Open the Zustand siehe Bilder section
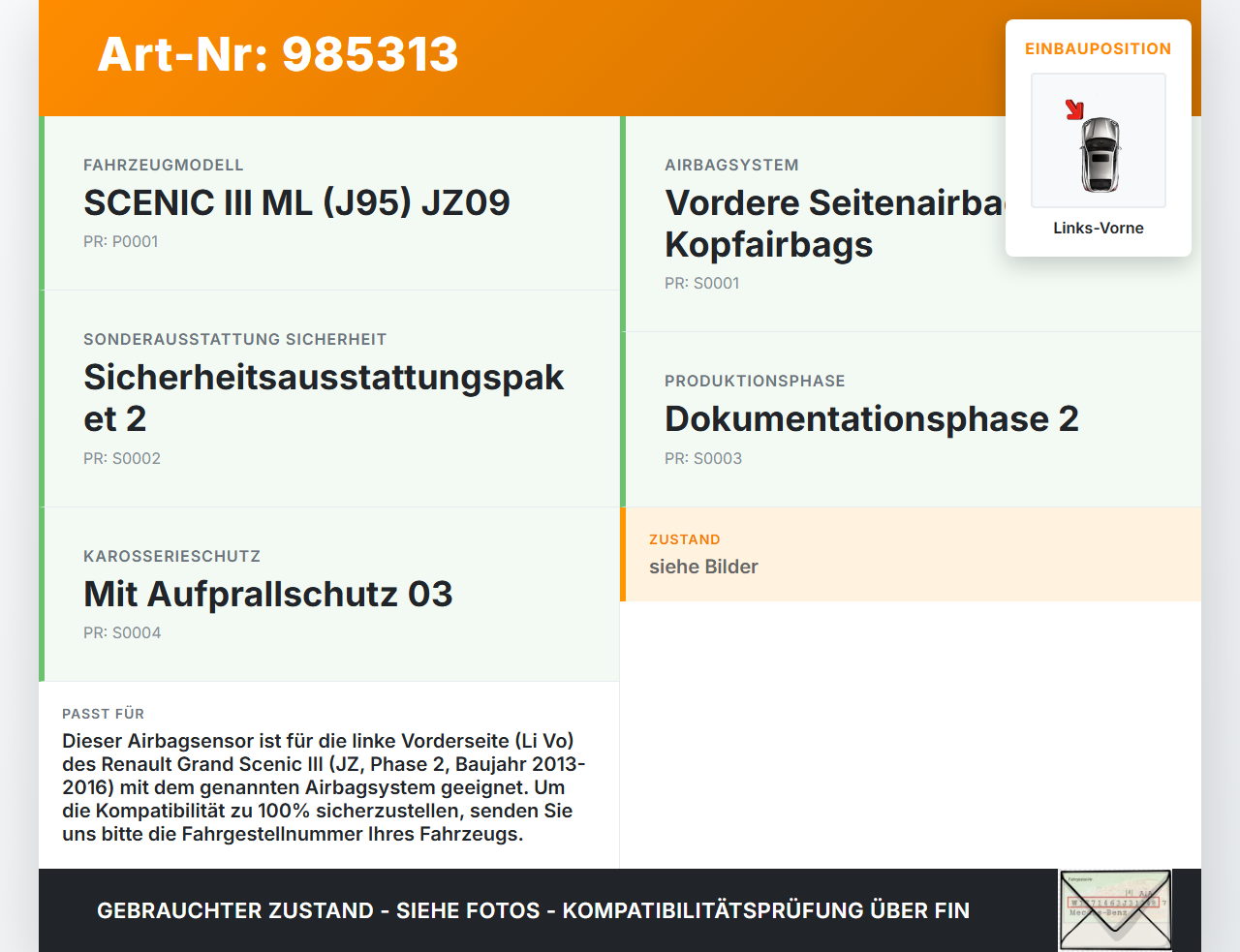 click(x=703, y=567)
